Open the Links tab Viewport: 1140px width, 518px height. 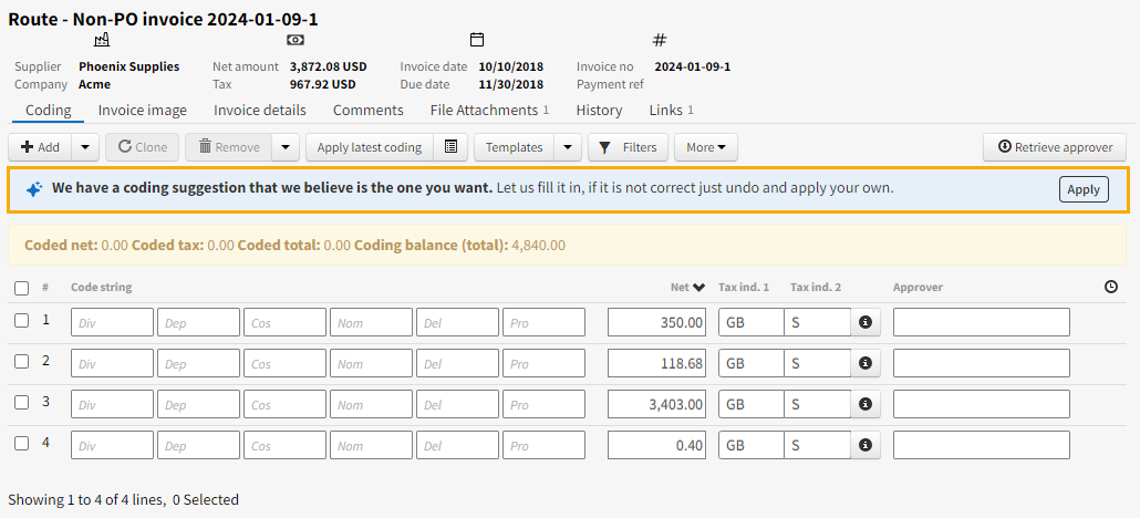[x=671, y=110]
